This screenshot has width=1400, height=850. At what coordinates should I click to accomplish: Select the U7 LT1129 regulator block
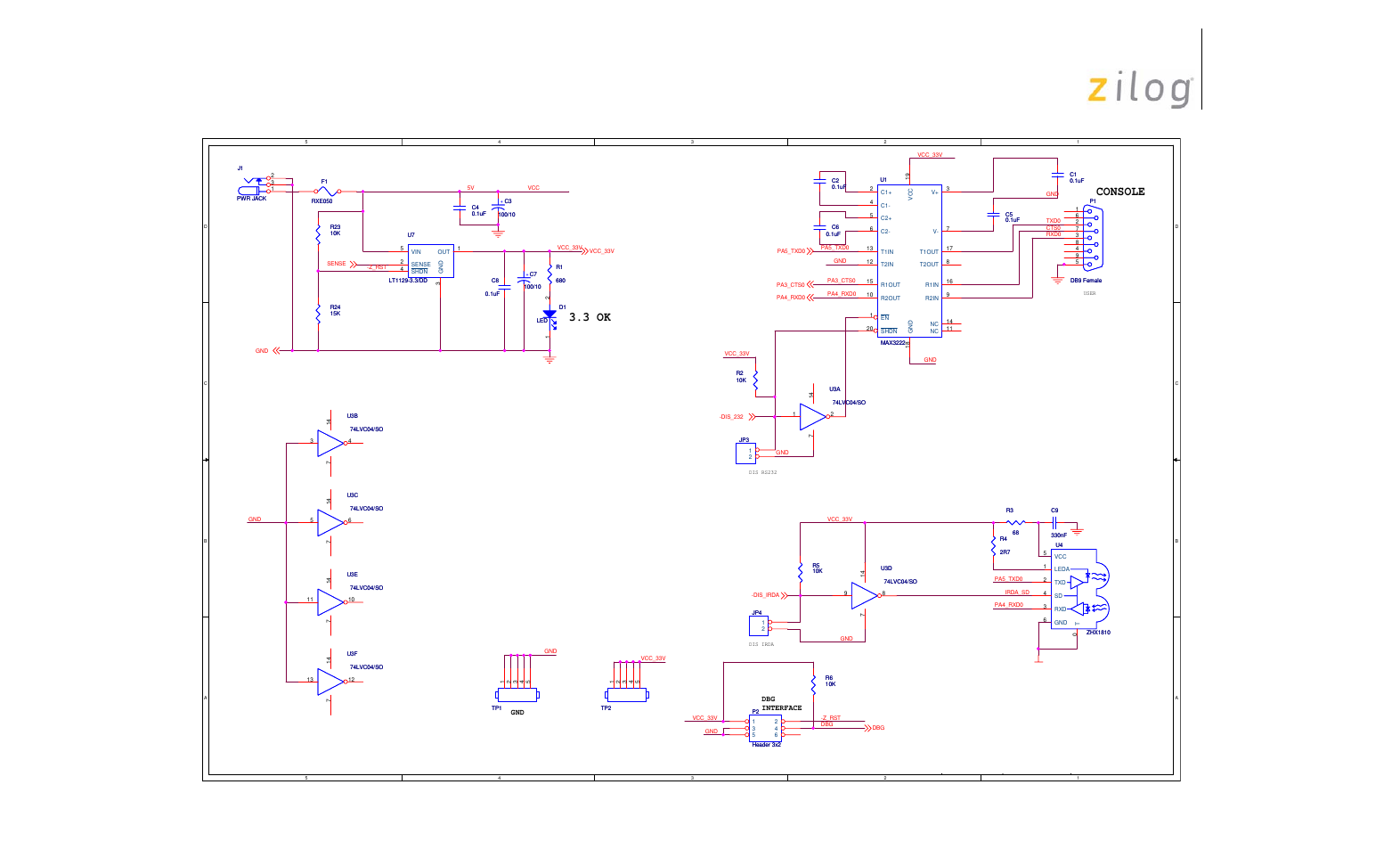click(431, 260)
